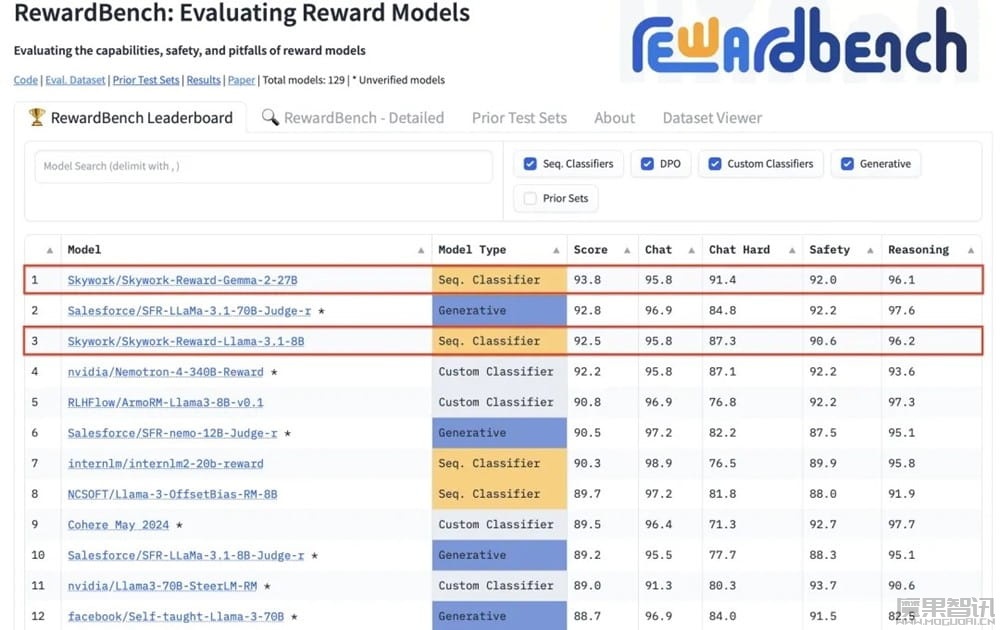Select Generative cell for SFR-LLaMa-3.1-8B row
The height and width of the screenshot is (630, 1000).
click(499, 555)
